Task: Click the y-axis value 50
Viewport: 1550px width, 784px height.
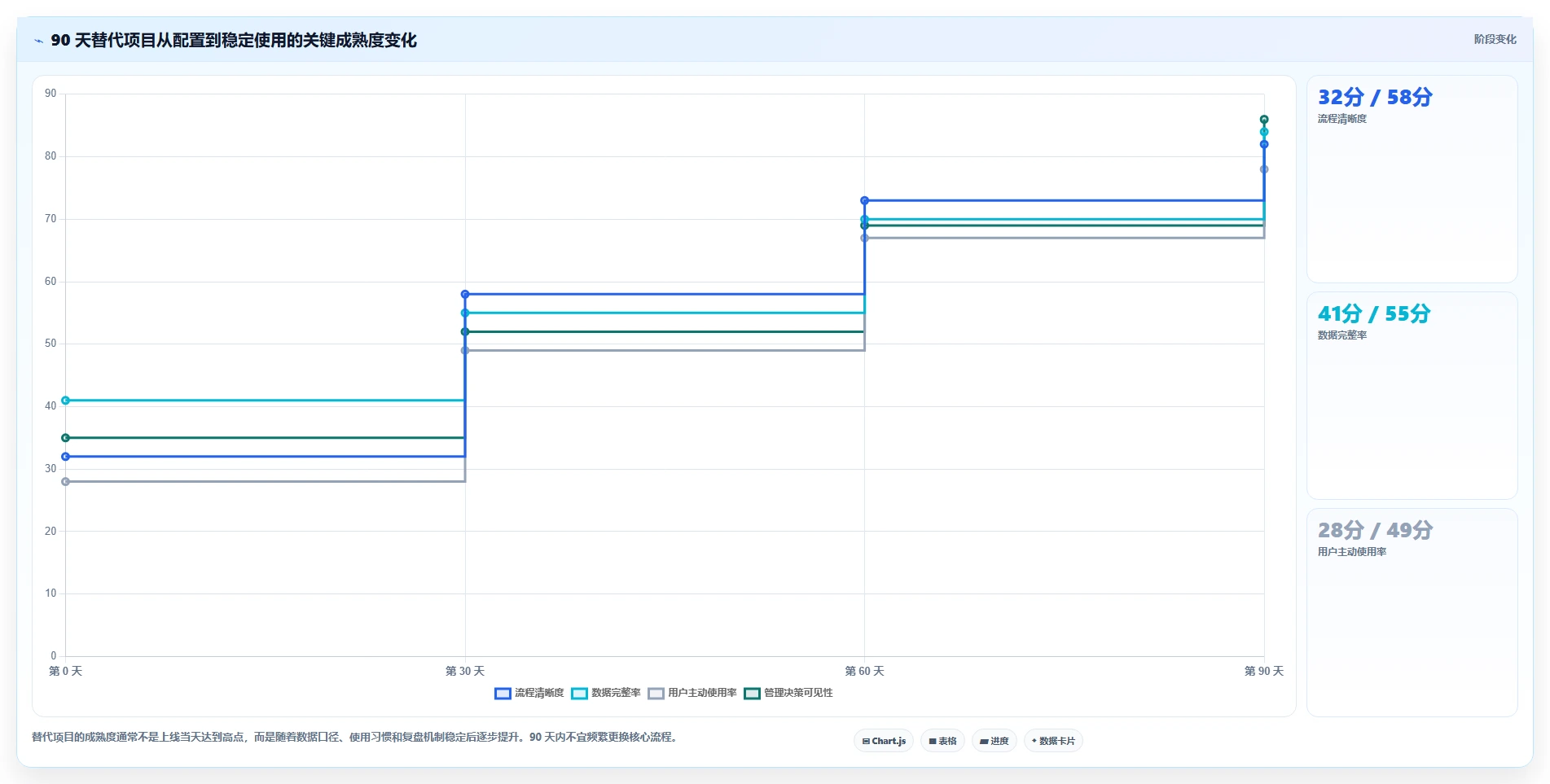Action: tap(50, 344)
